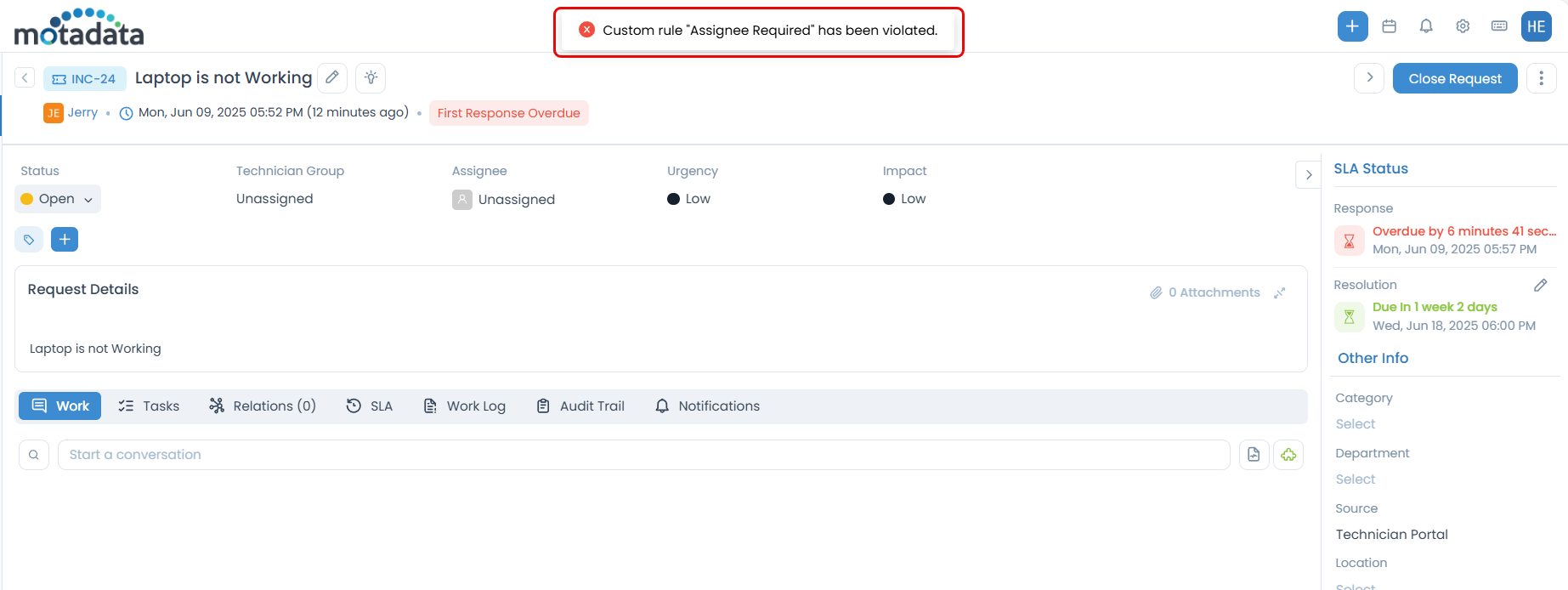The height and width of the screenshot is (590, 1568).
Task: Click the conversation search icon
Action: pos(34,455)
